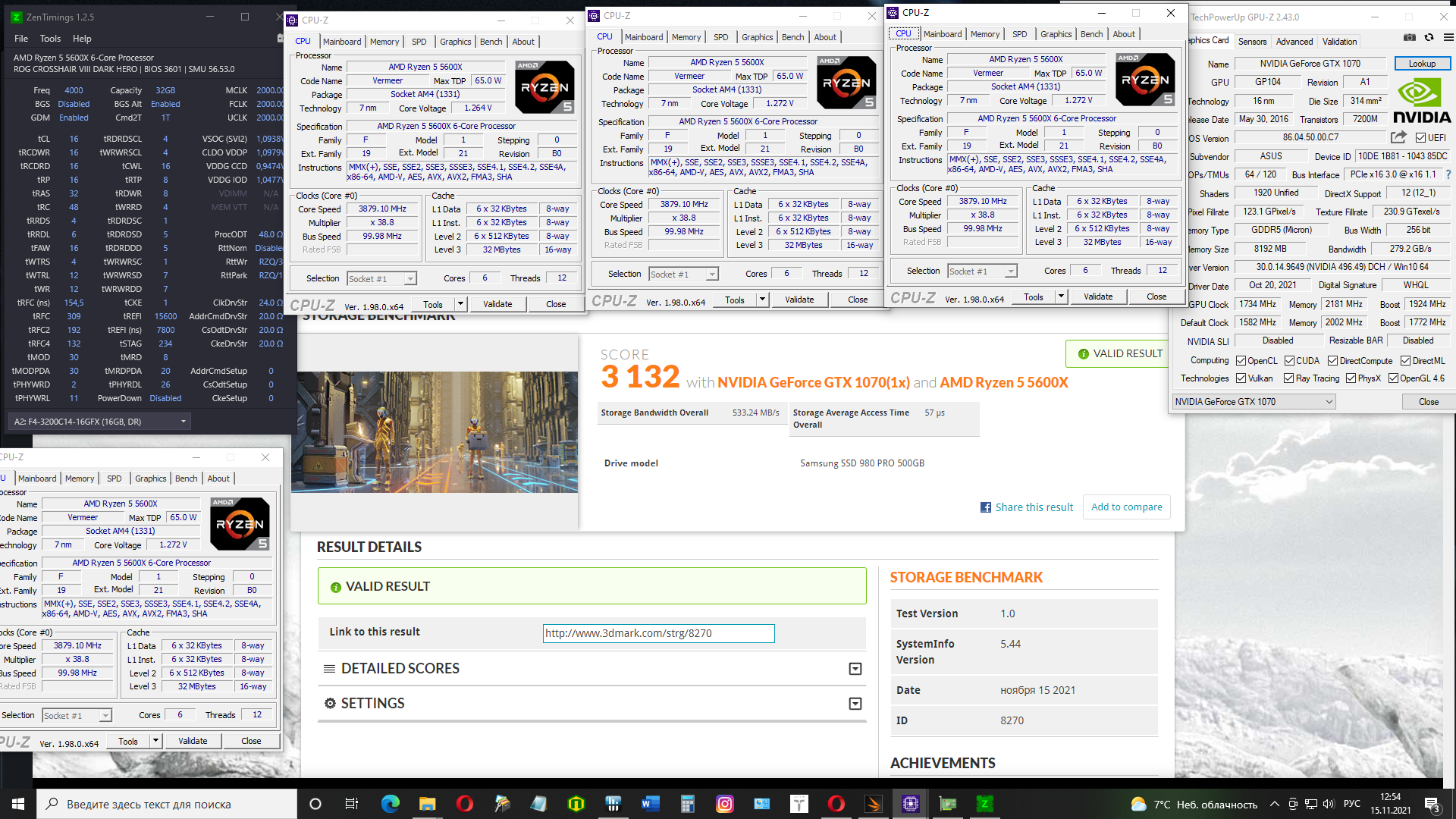Image resolution: width=1456 pixels, height=819 pixels.
Task: Click Validate in top-right CPU-Z
Action: pyautogui.click(x=1097, y=297)
